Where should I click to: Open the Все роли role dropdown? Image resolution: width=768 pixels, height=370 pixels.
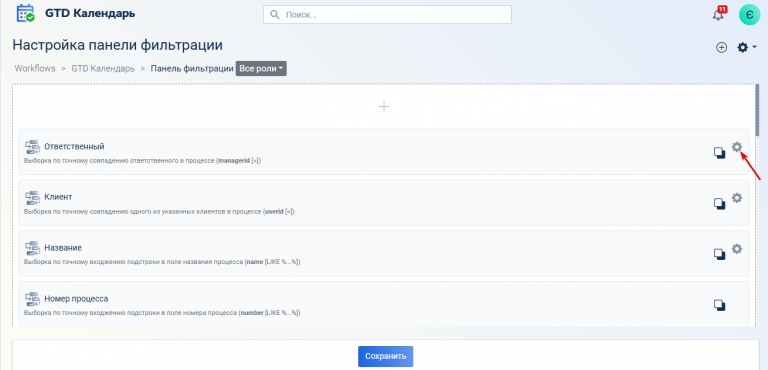261,69
